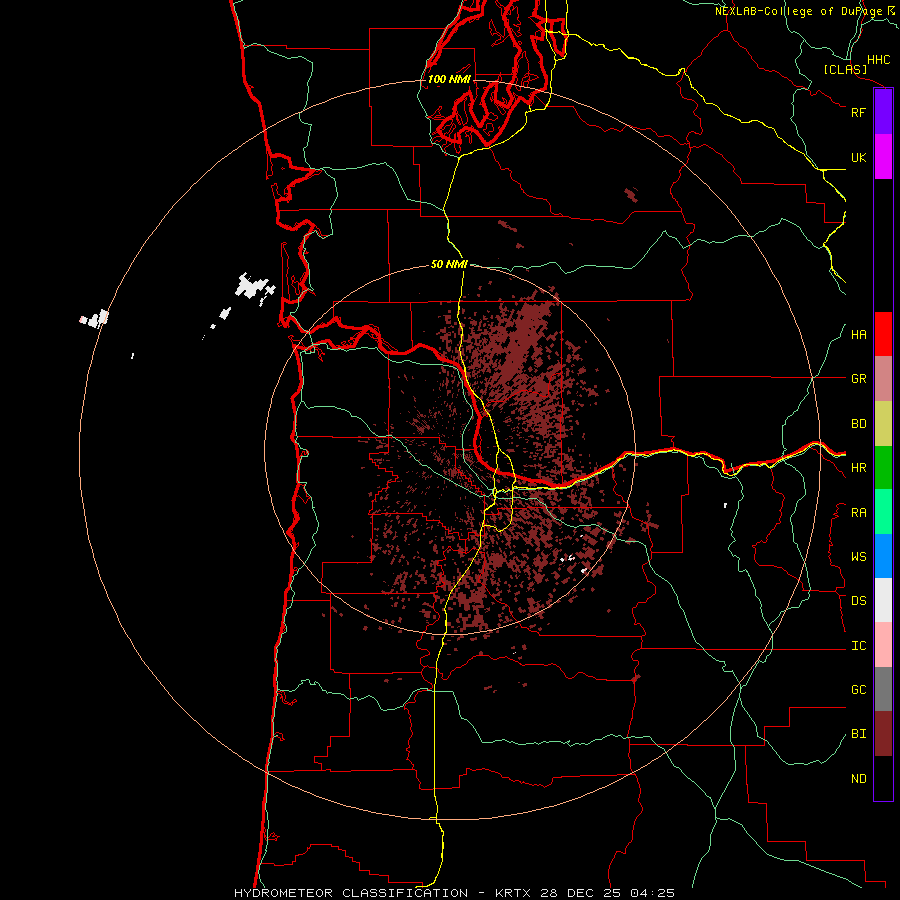Click the IC legend label
The width and height of the screenshot is (900, 900).
[859, 646]
